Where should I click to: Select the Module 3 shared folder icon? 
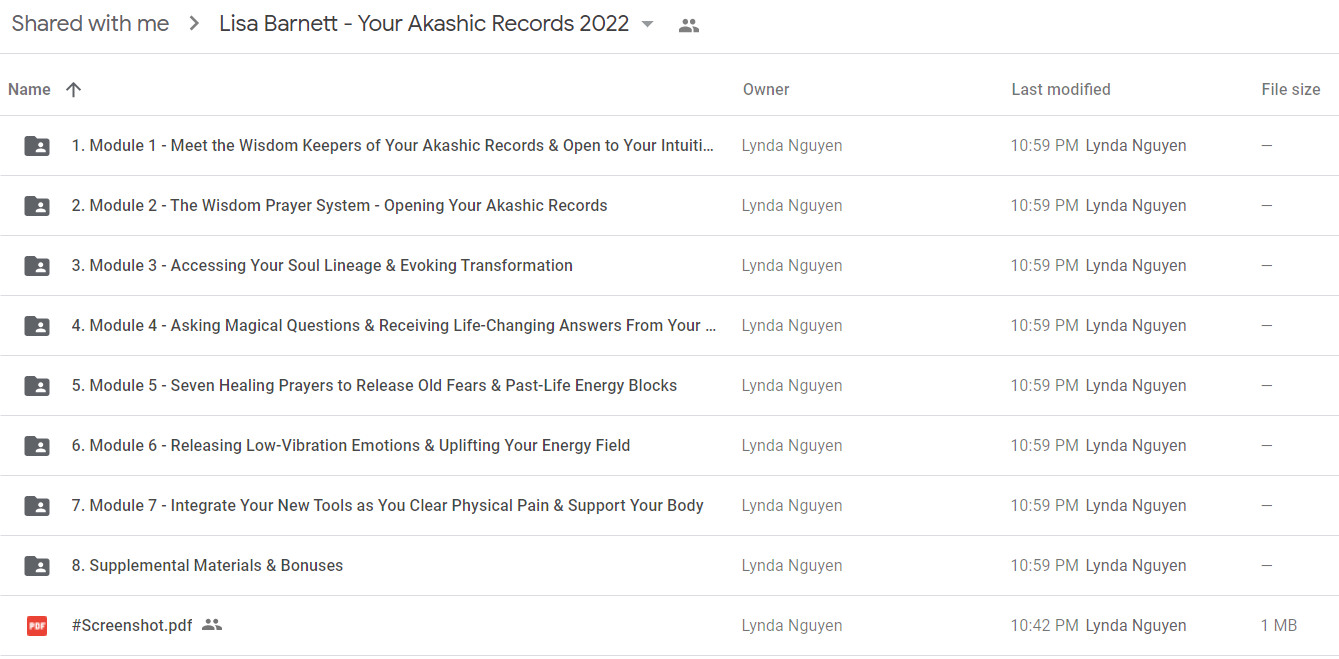tap(37, 266)
